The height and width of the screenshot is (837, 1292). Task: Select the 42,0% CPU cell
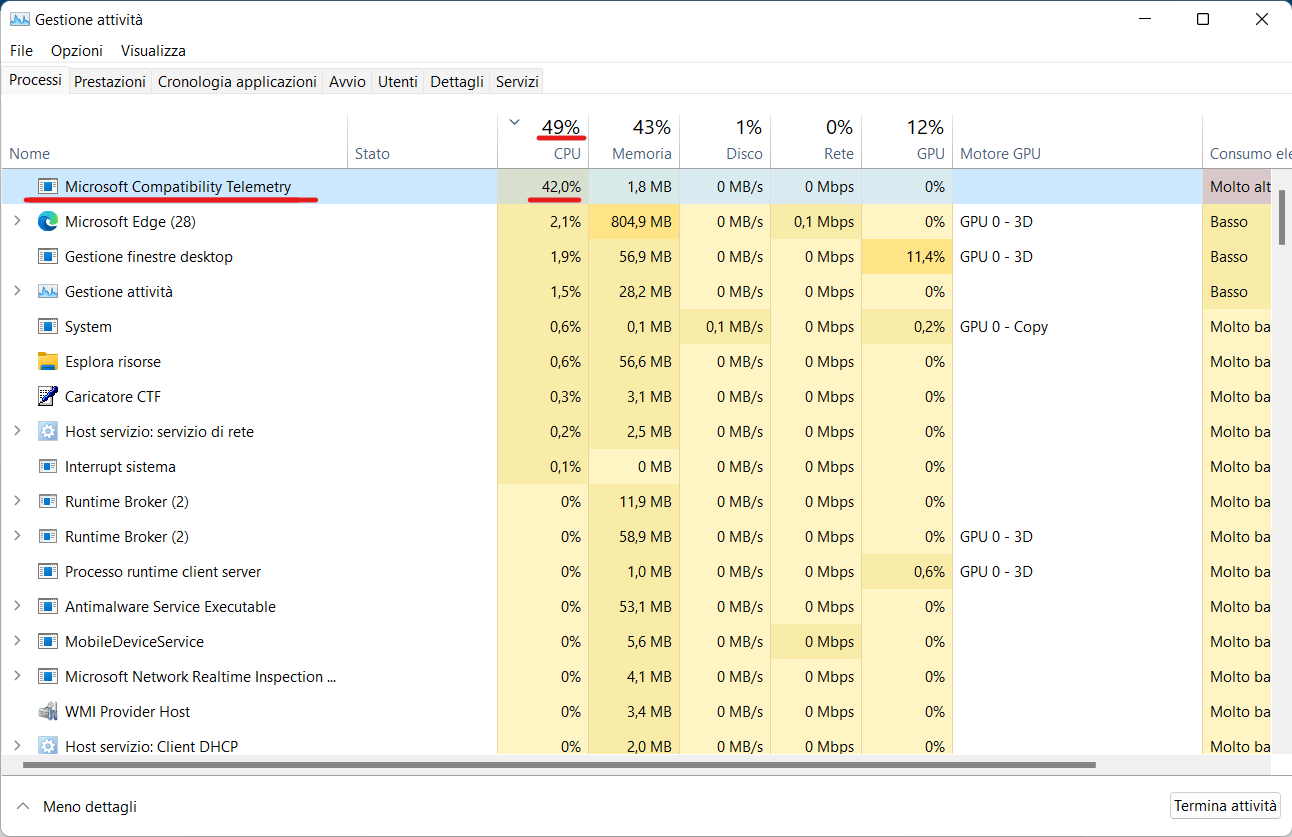[543, 186]
